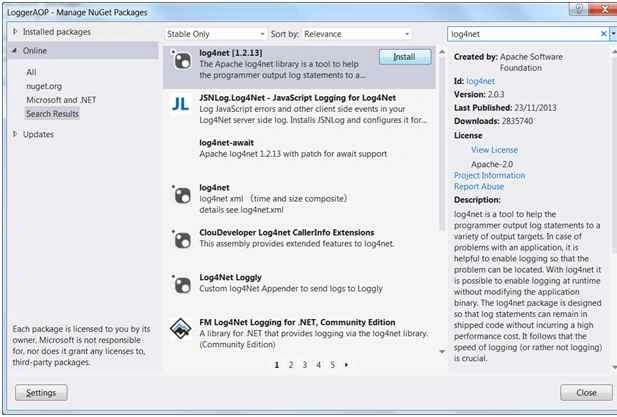The image size is (617, 417).
Task: Click the details pane scroll down arrow
Action: point(614,367)
